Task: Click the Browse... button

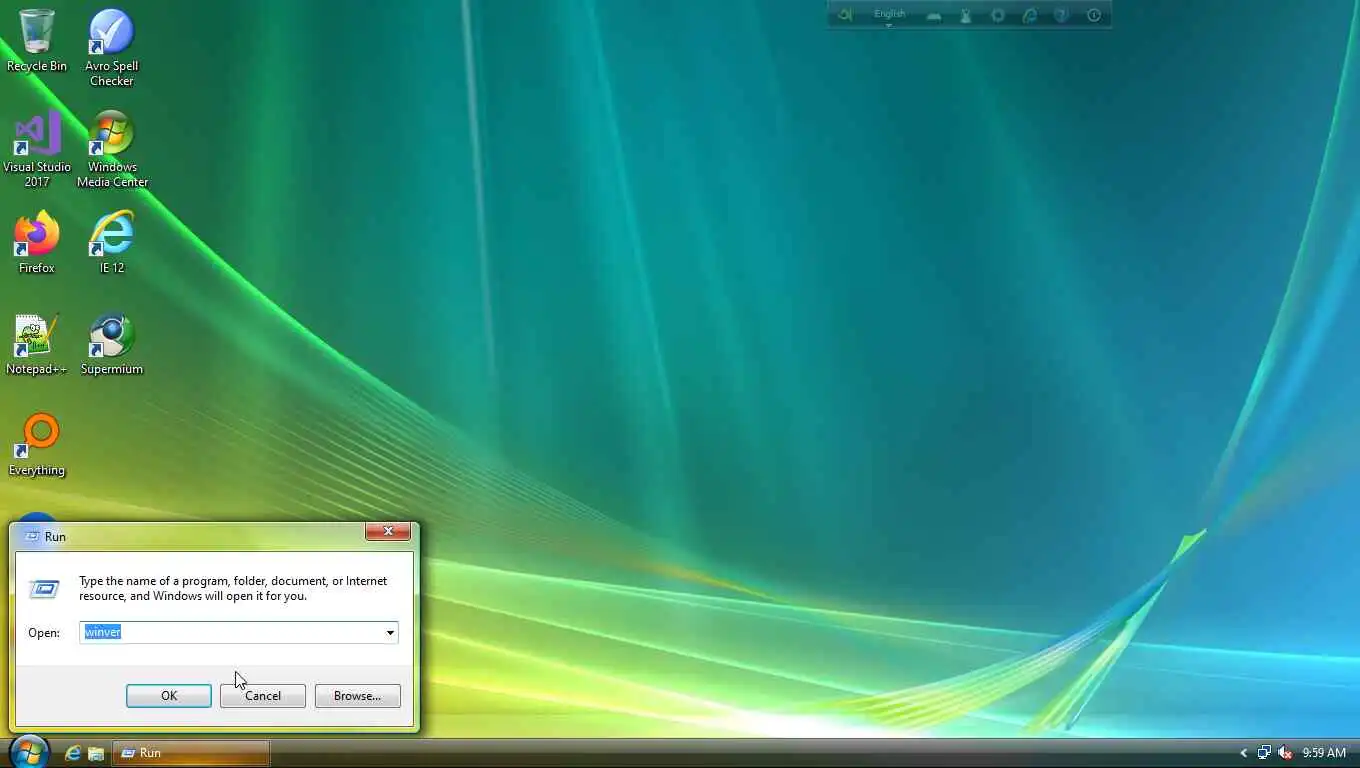Action: click(357, 696)
